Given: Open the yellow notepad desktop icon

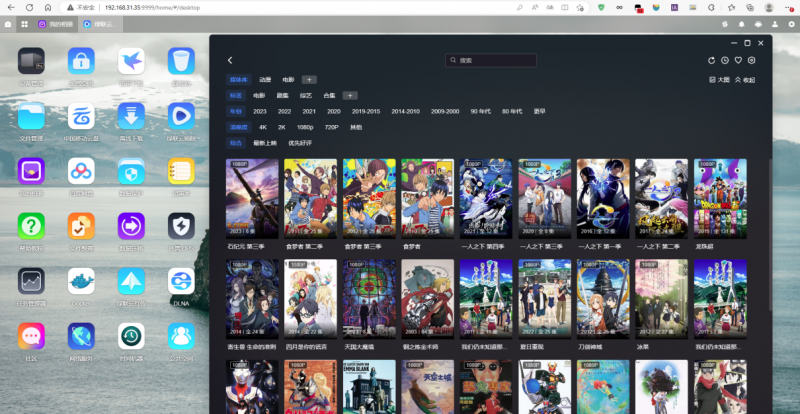Looking at the screenshot, I should coord(181,171).
